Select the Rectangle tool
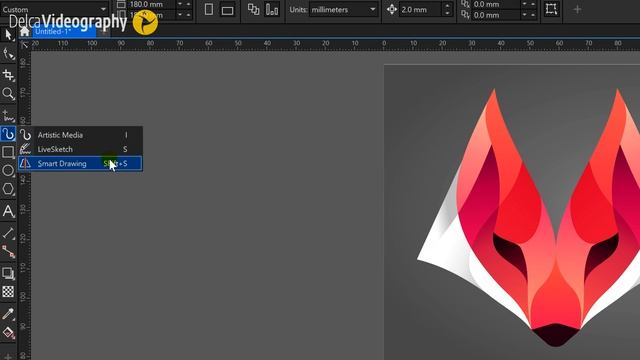The height and width of the screenshot is (360, 640). [8, 152]
